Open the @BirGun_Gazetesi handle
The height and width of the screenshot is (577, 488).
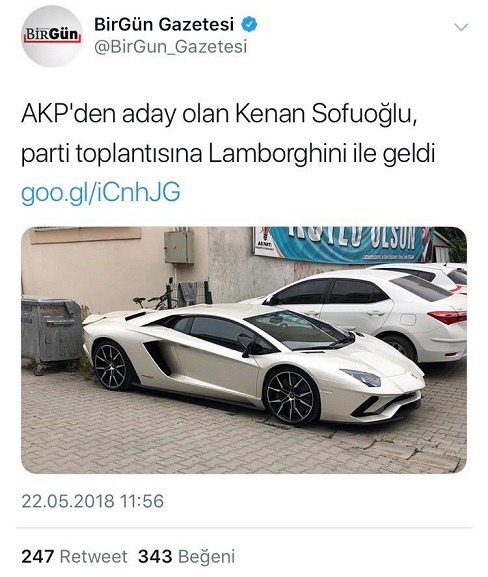click(170, 47)
